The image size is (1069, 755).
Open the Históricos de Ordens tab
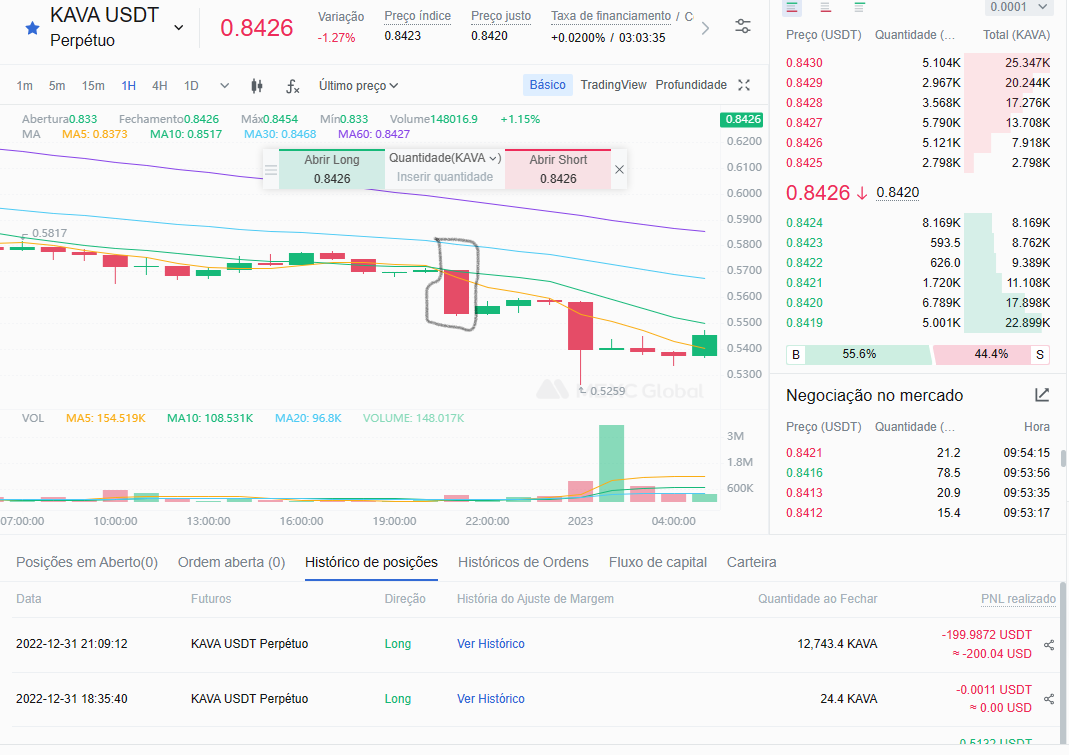click(x=523, y=562)
